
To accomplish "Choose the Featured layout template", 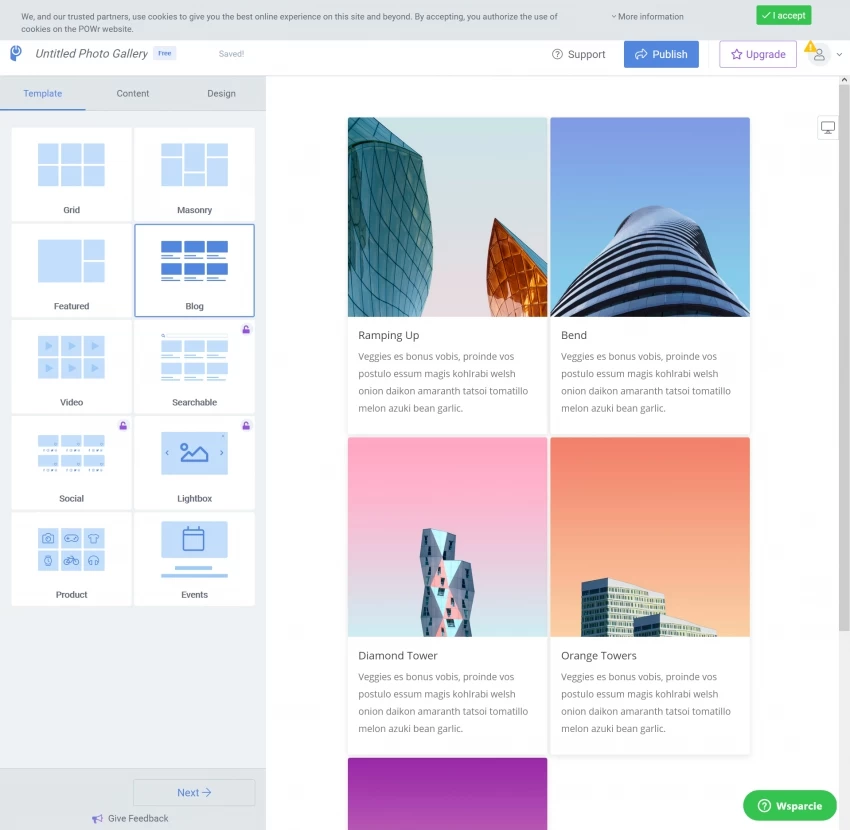I will [x=72, y=271].
